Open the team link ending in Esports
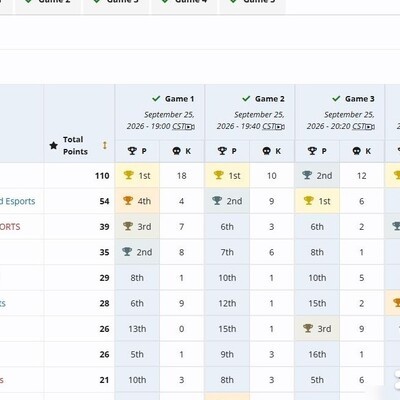This screenshot has width=400, height=400. tap(17, 201)
